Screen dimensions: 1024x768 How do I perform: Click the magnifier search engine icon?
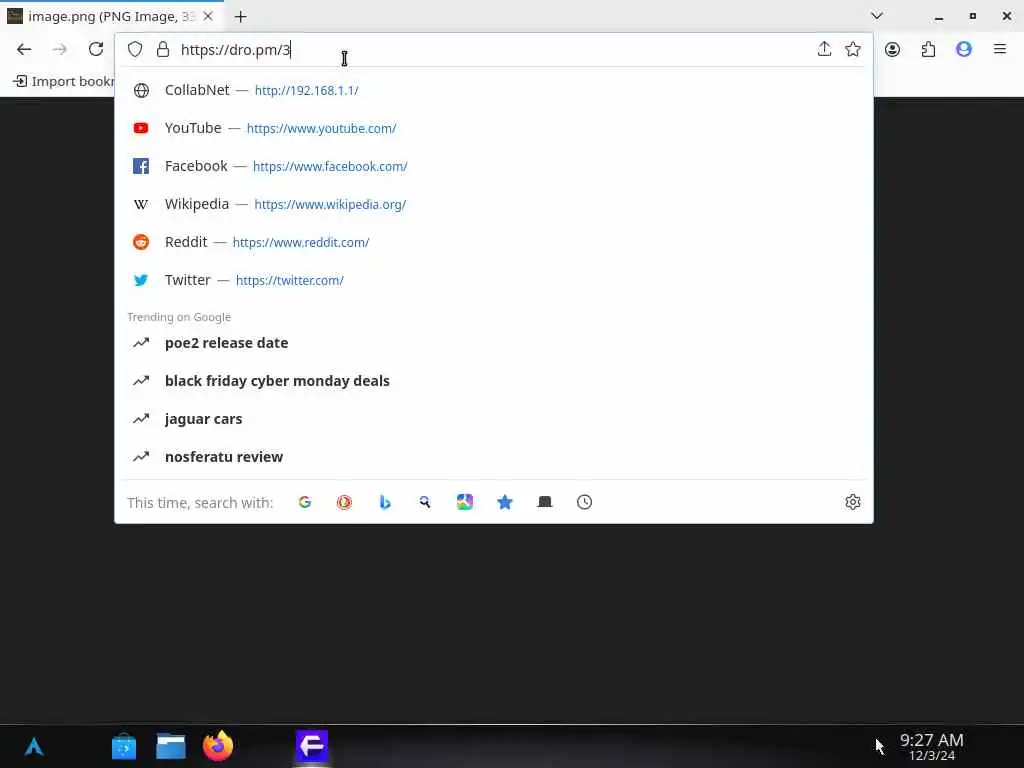[424, 502]
